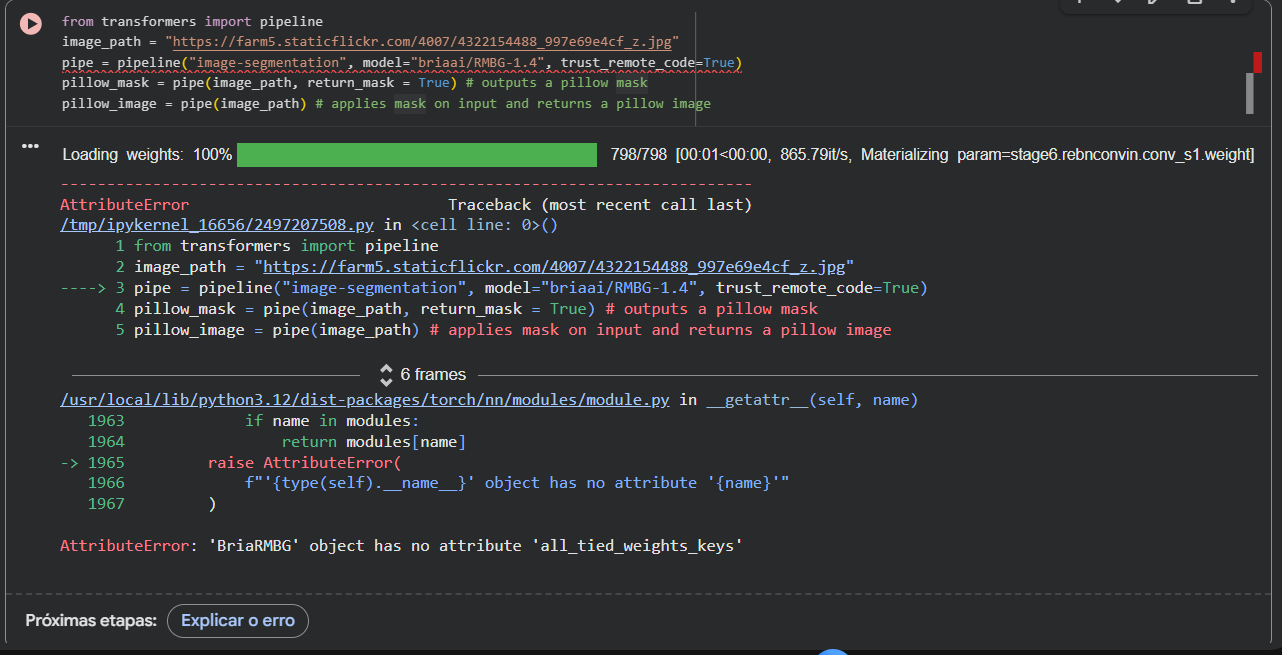Grab the gray code editor scrollbar thumb
Viewport: 1282px width, 655px height.
pos(1249,93)
